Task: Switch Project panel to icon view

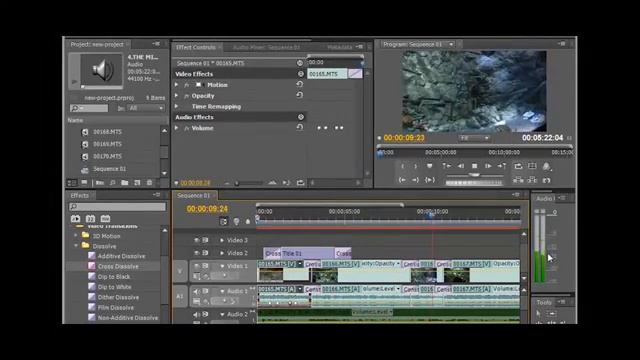Action: (84, 183)
